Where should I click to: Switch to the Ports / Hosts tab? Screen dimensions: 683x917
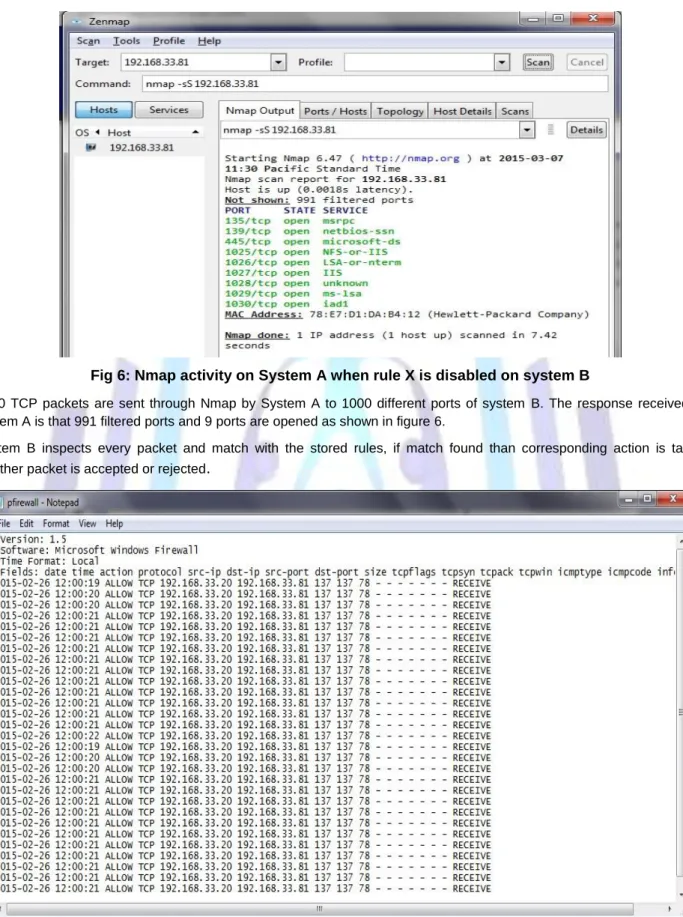335,111
